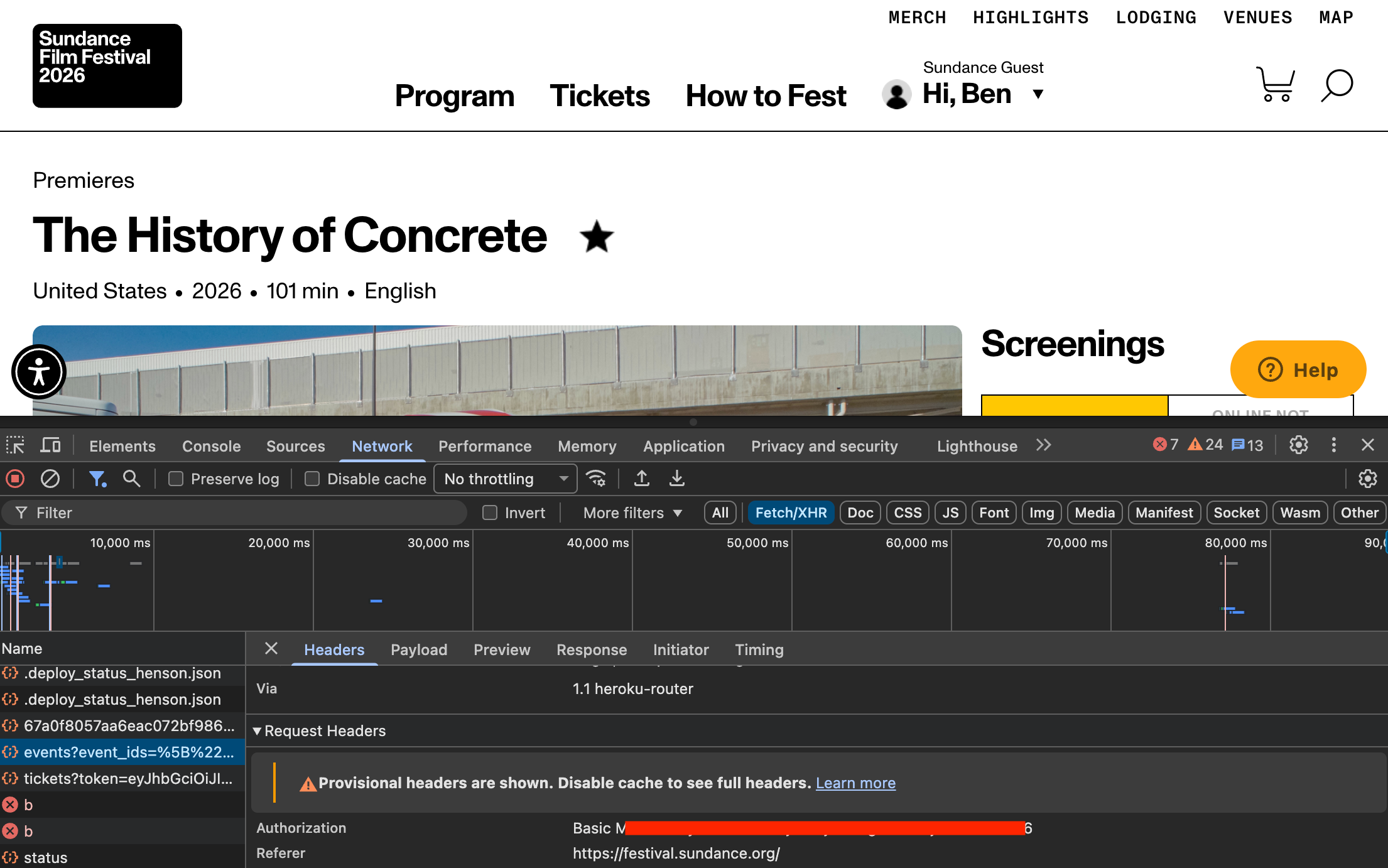Screen dimensions: 1388x868
Task: Click the yellow Help button
Action: [1298, 369]
